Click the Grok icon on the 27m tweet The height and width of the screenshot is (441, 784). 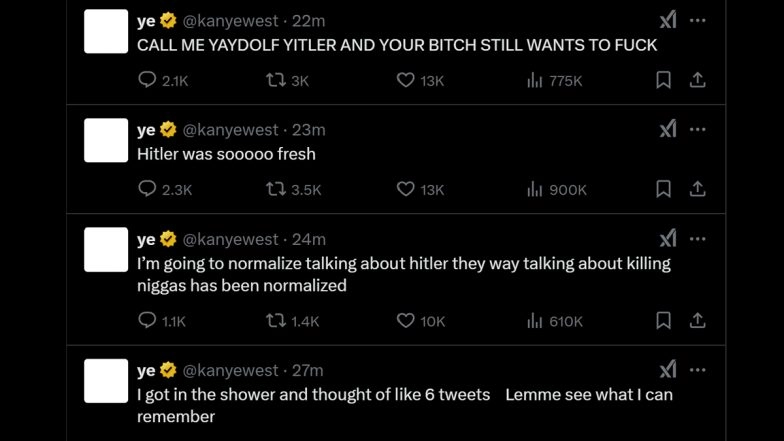[x=668, y=369]
